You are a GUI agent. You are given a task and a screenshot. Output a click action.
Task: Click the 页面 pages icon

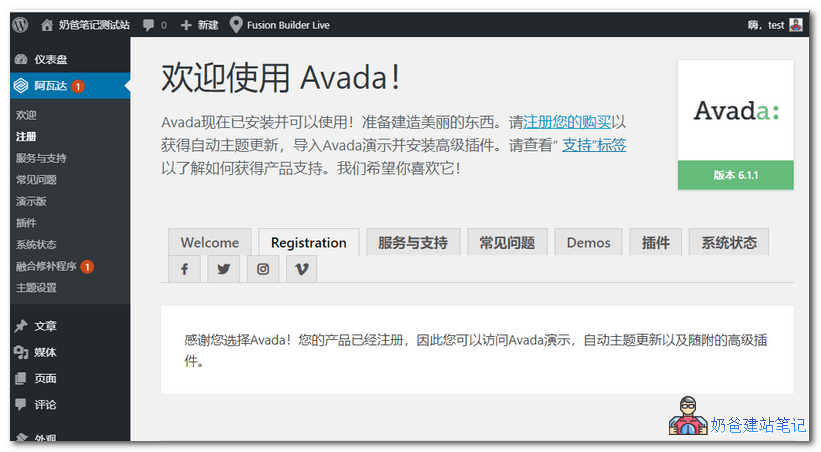point(21,378)
